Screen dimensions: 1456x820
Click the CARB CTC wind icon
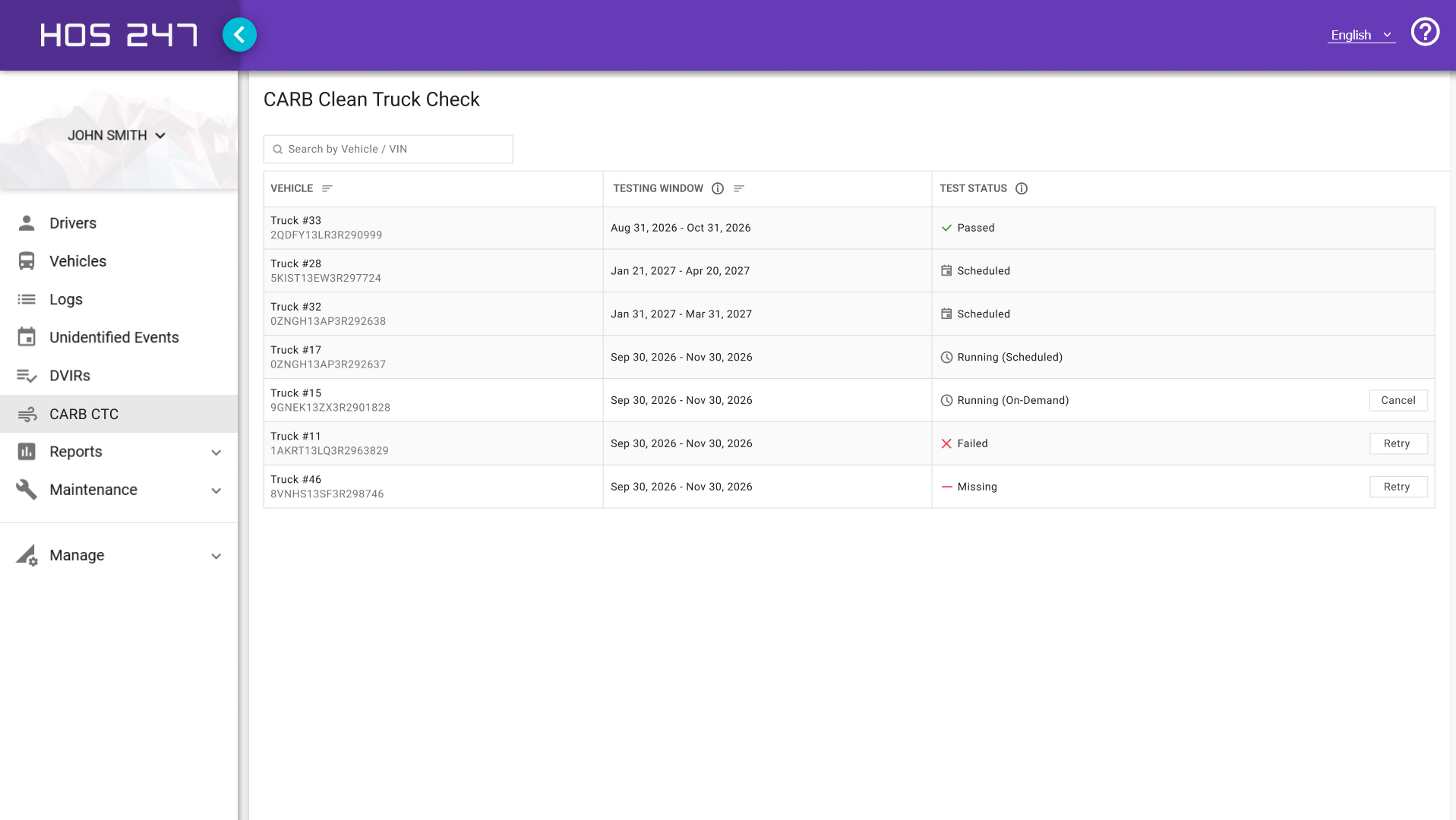27,414
